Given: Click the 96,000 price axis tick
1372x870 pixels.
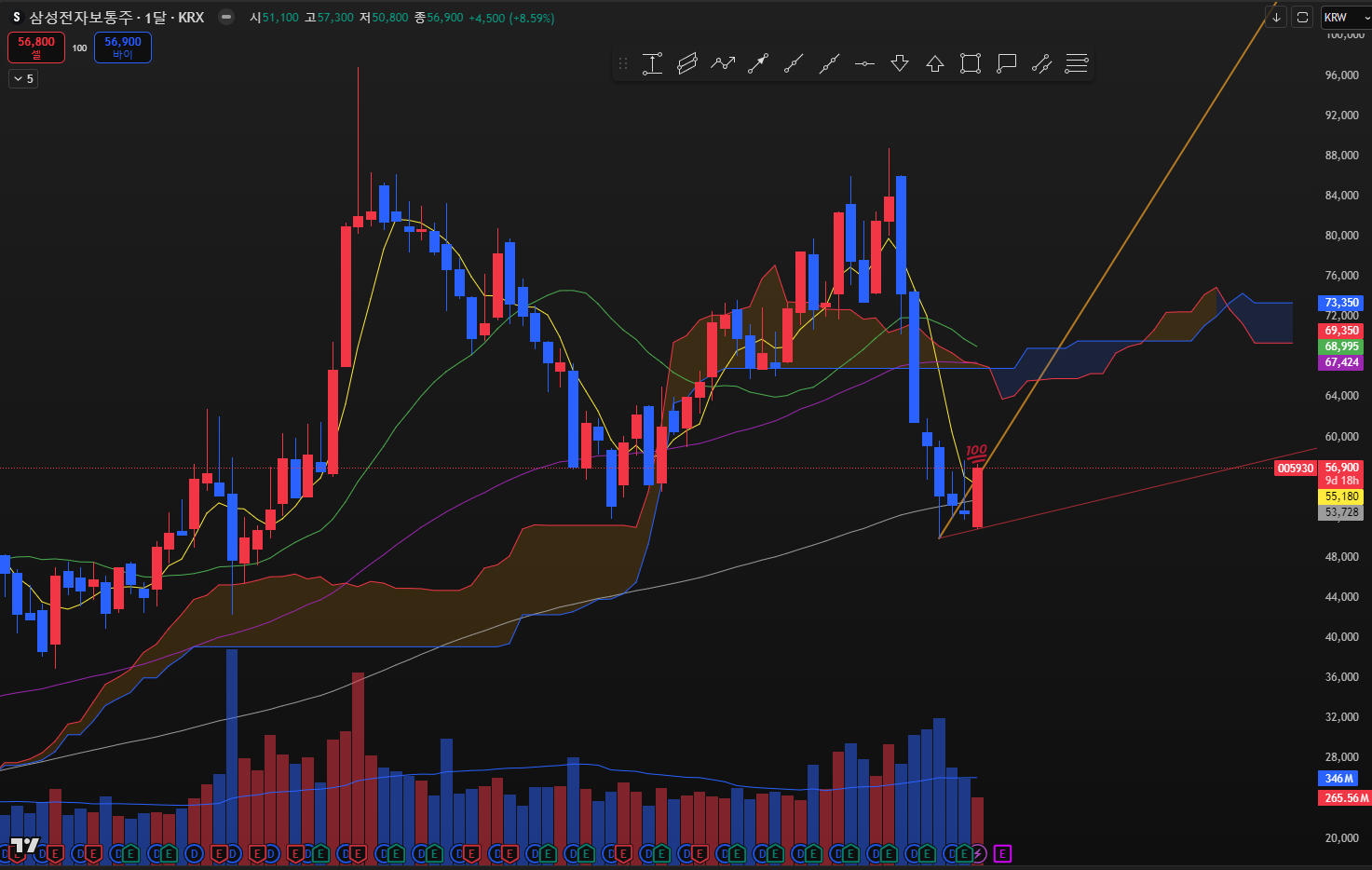Looking at the screenshot, I should click(1342, 75).
